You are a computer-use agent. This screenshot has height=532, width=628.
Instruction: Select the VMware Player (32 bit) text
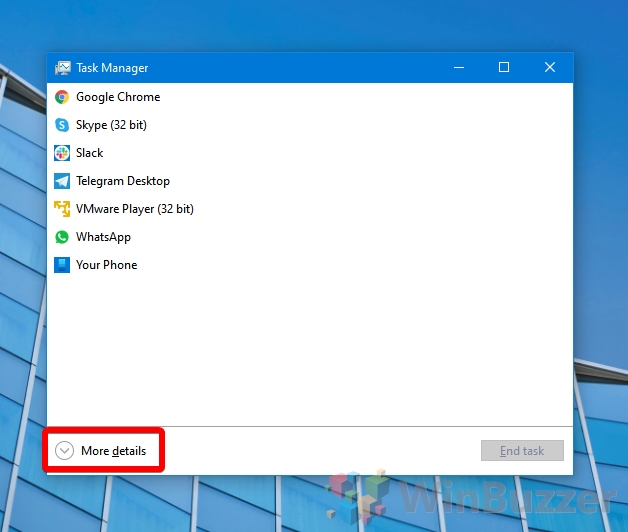(x=135, y=209)
